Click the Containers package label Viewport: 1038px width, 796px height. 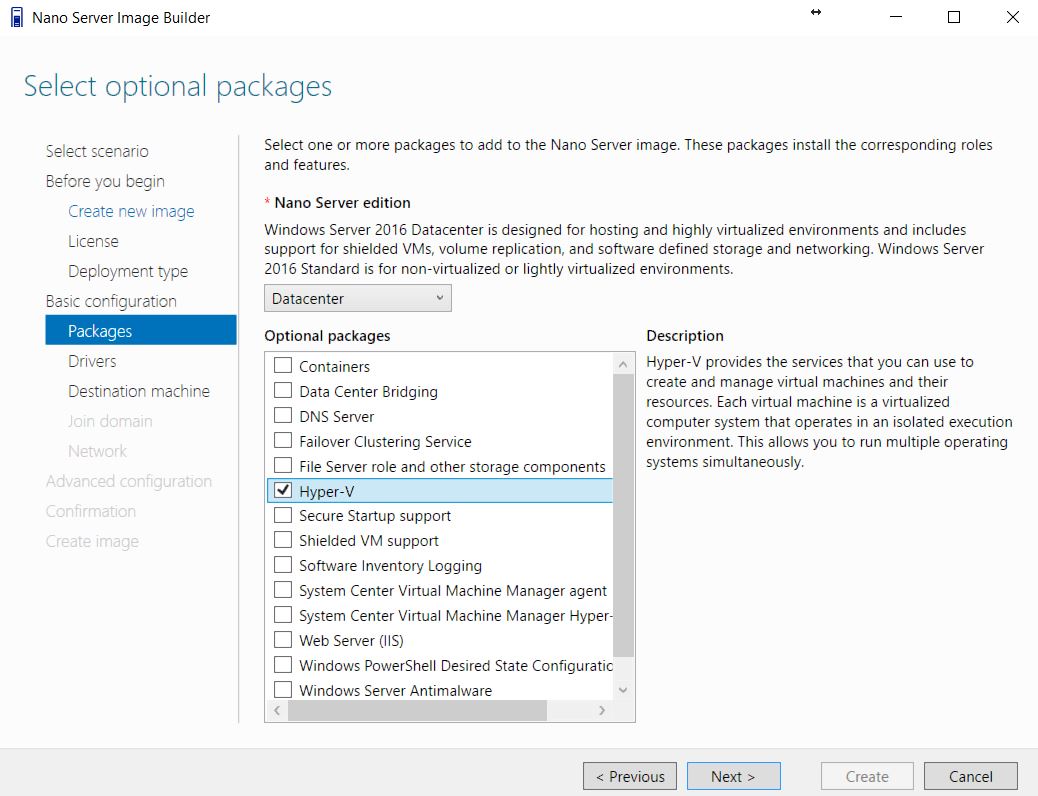click(x=334, y=366)
